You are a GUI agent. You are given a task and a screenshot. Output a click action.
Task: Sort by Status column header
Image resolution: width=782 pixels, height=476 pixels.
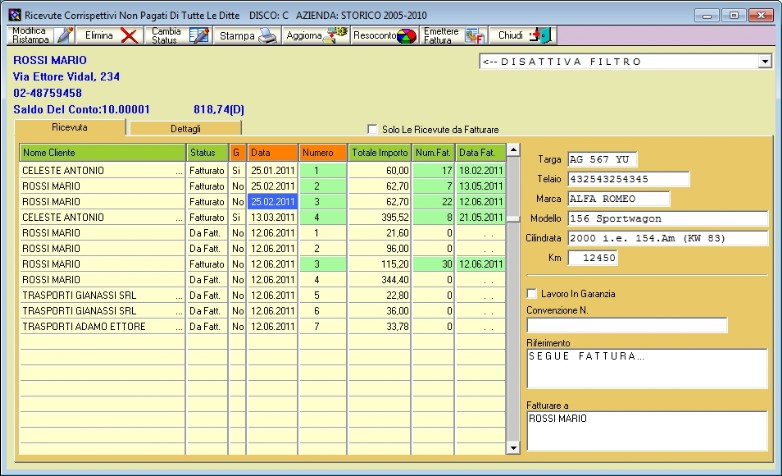click(x=207, y=153)
